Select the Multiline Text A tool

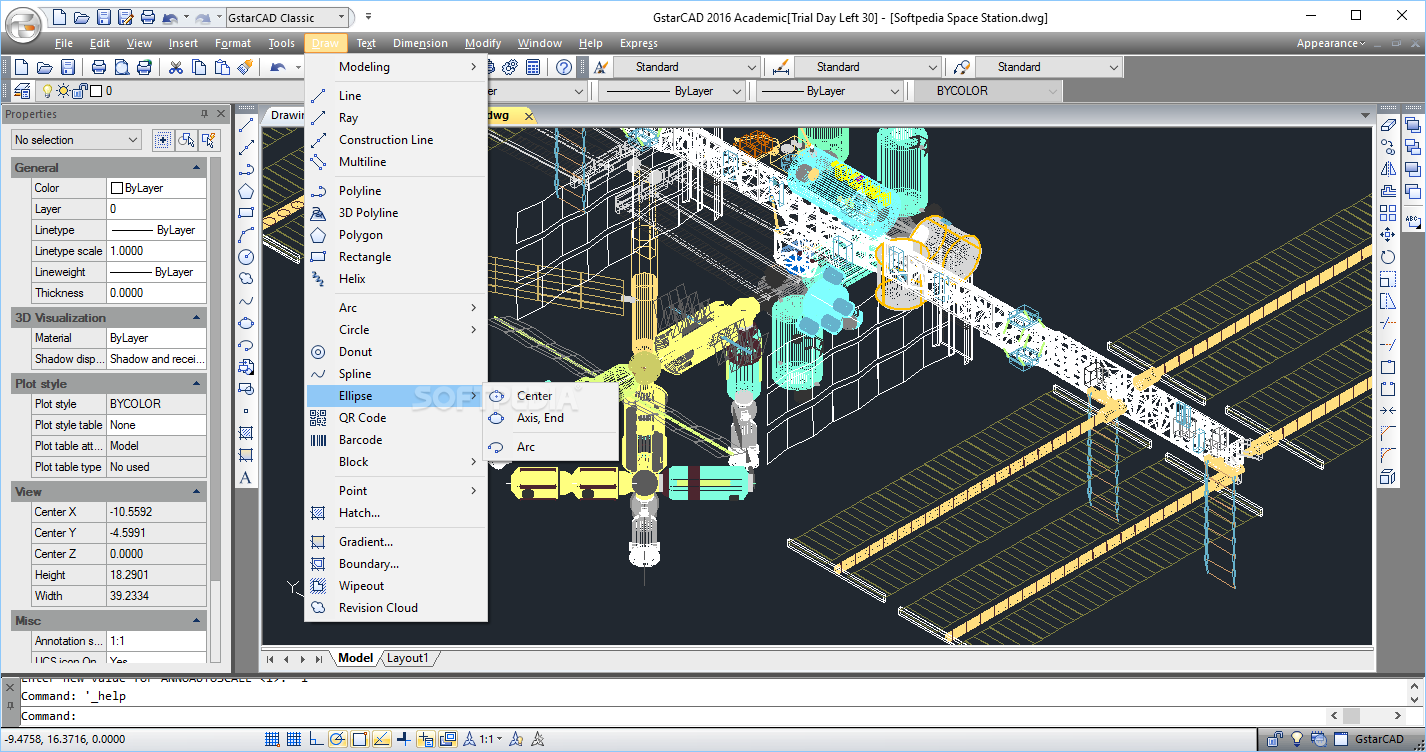(246, 477)
